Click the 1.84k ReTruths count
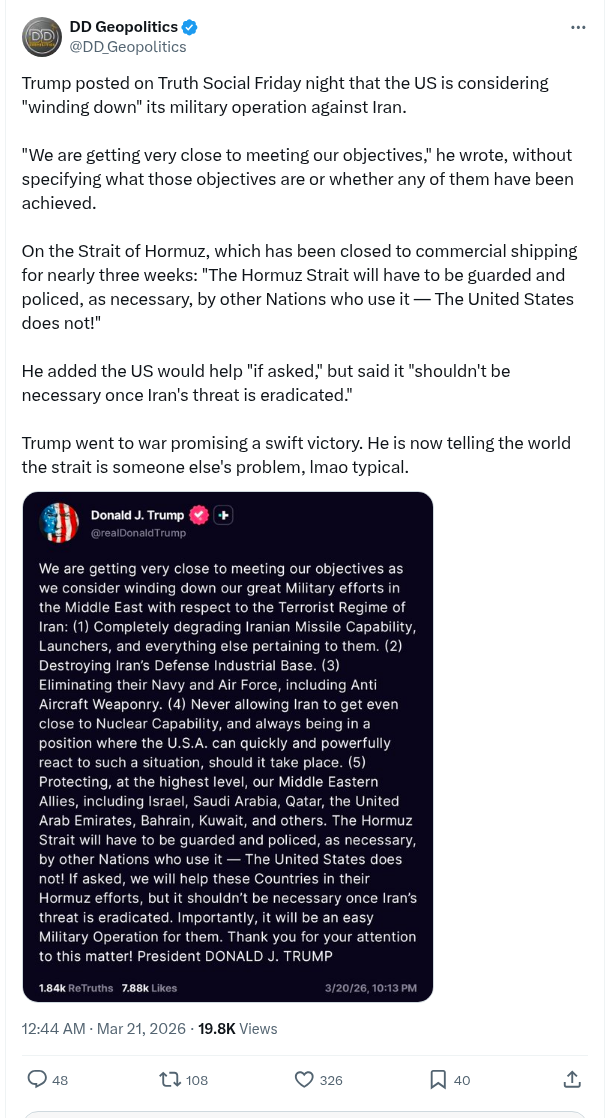Screen dimensions: 608x1118 75,988
